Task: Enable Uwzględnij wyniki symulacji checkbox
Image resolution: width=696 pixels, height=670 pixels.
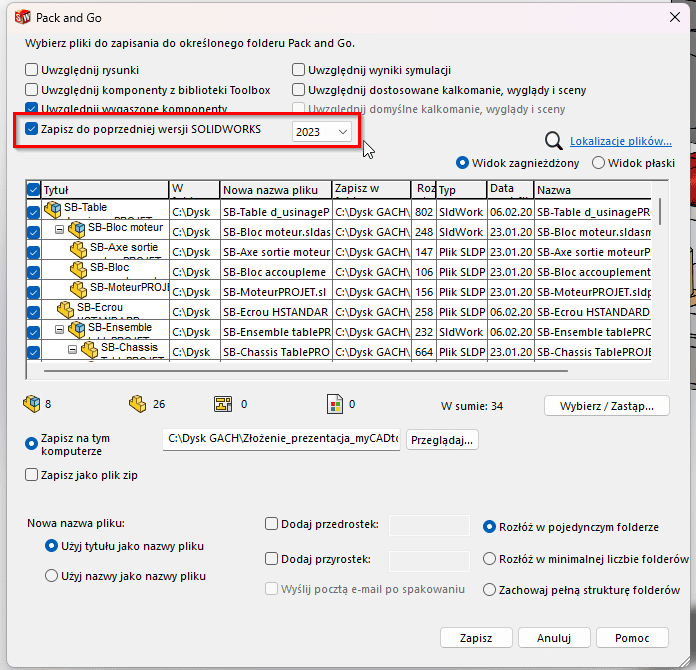Action: point(298,70)
